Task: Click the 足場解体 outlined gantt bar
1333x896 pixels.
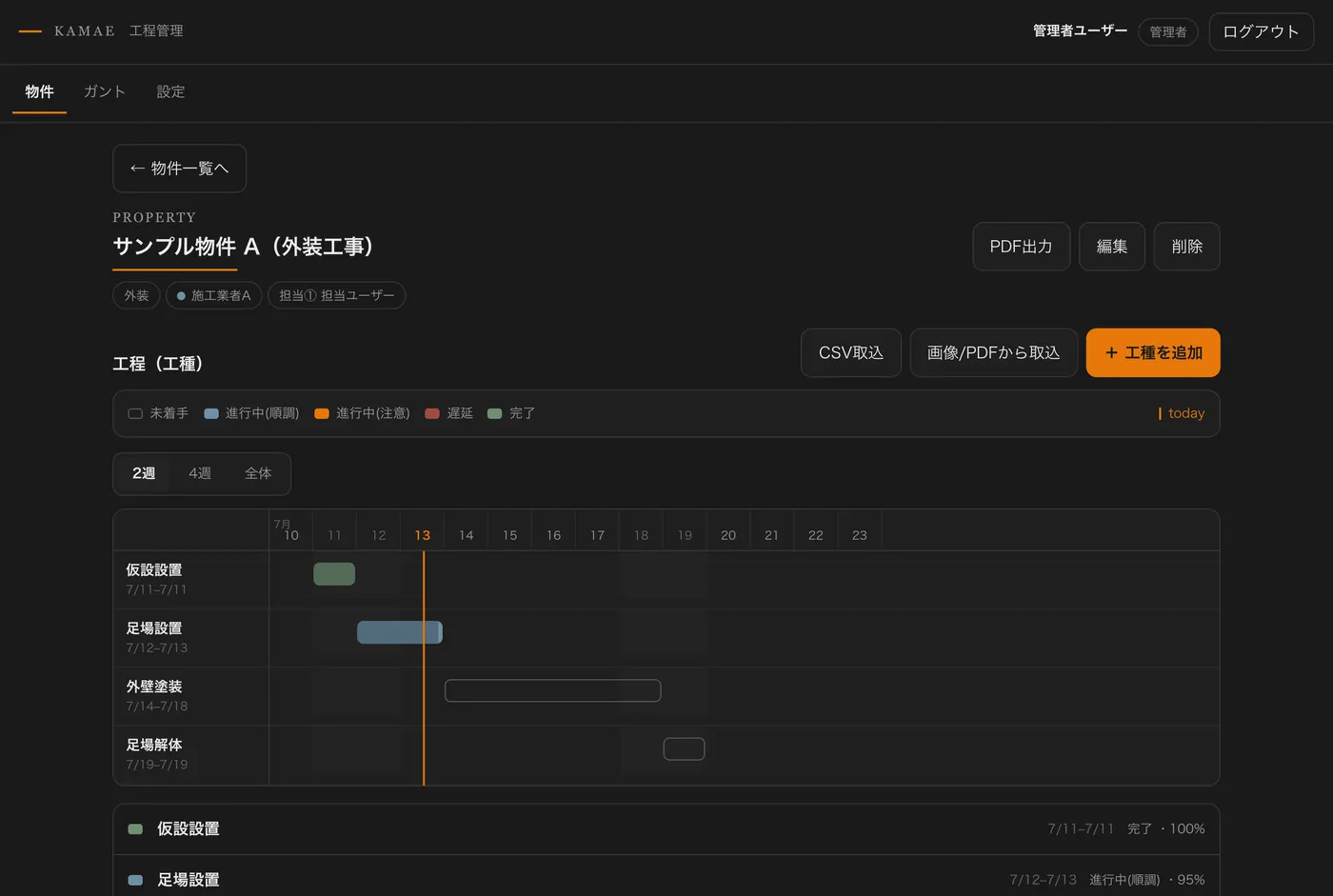Action: (x=684, y=748)
